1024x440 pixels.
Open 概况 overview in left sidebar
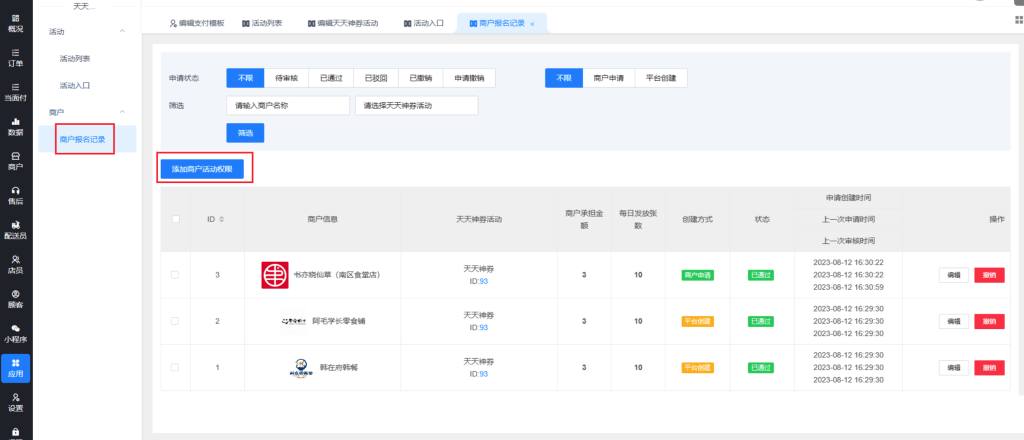pos(16,23)
